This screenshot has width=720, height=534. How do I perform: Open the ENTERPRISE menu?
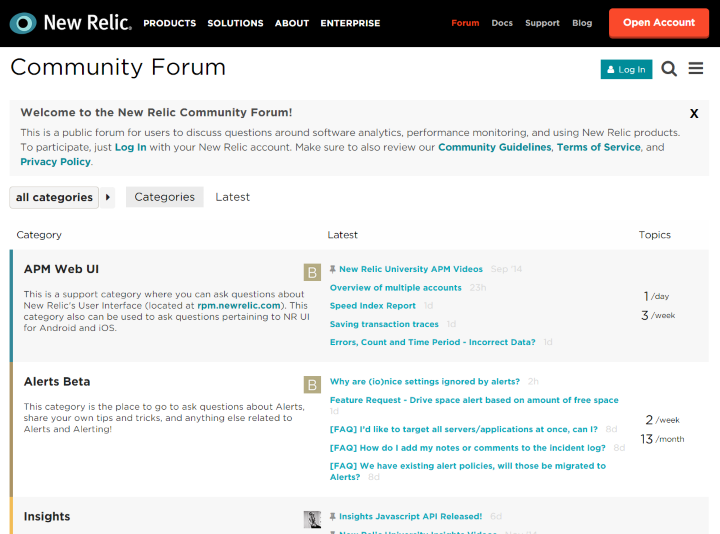350,23
